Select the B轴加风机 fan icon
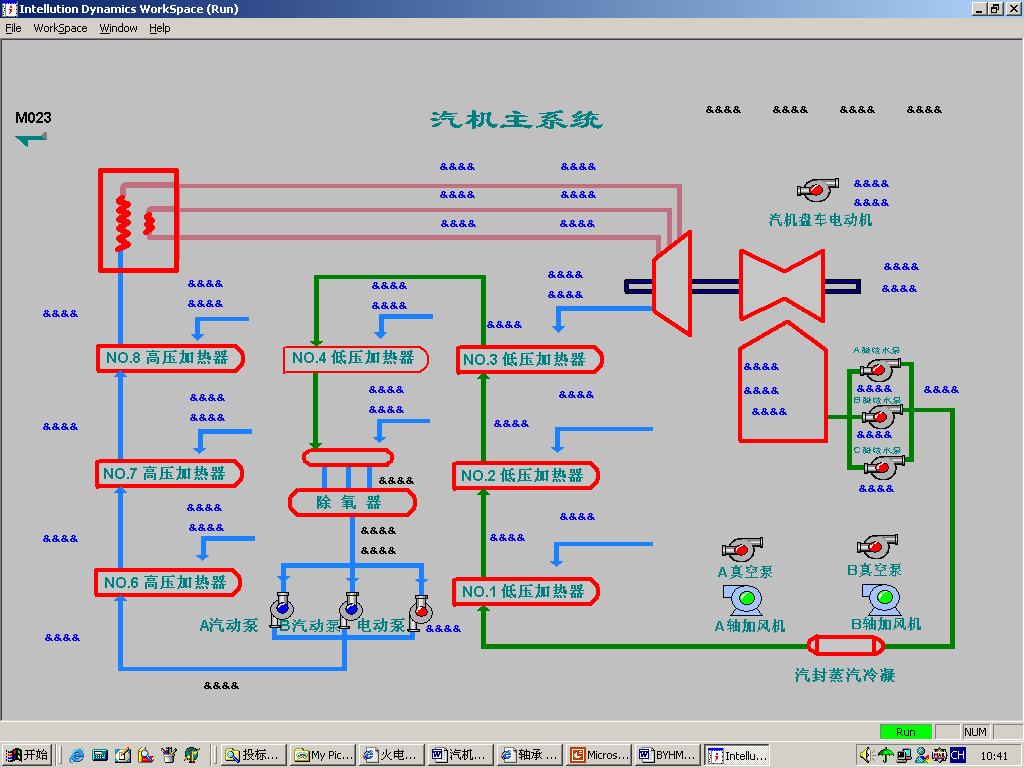The height and width of the screenshot is (768, 1024). click(x=882, y=598)
